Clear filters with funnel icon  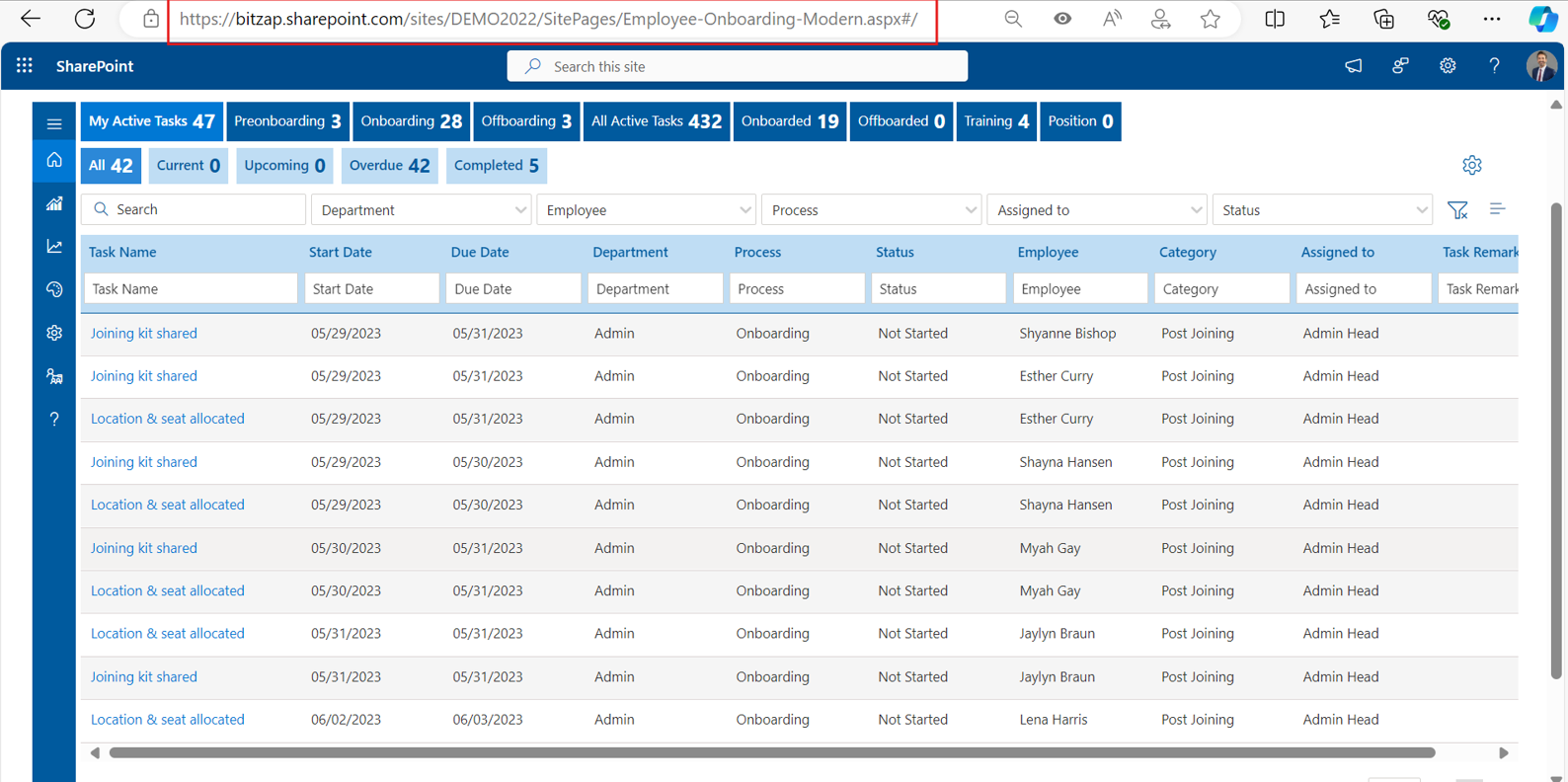click(1457, 209)
